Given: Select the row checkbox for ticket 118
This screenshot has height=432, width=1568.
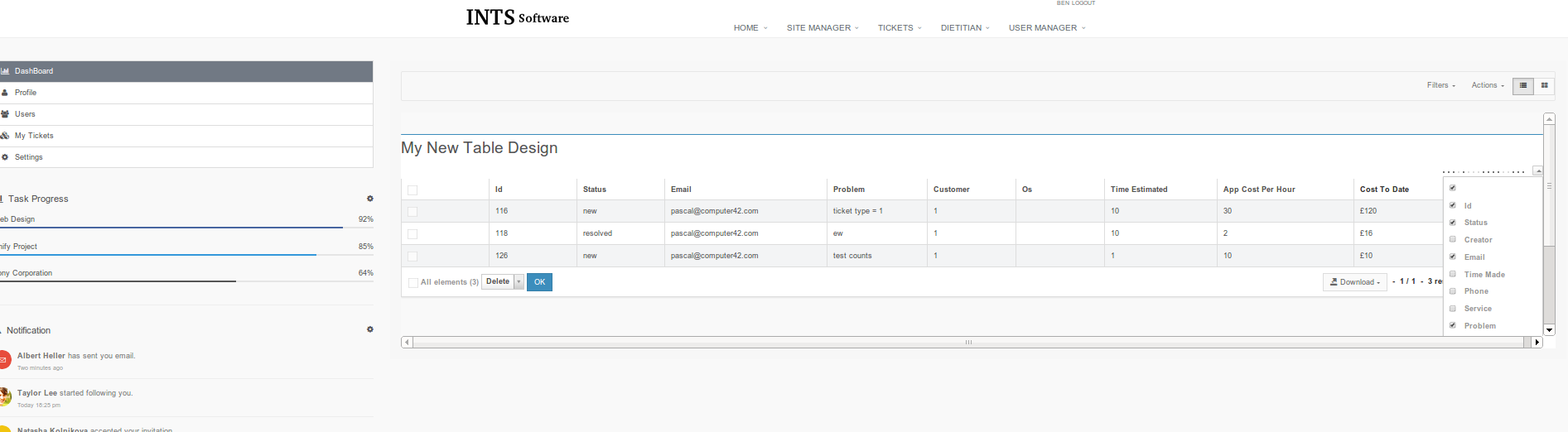Looking at the screenshot, I should [413, 234].
